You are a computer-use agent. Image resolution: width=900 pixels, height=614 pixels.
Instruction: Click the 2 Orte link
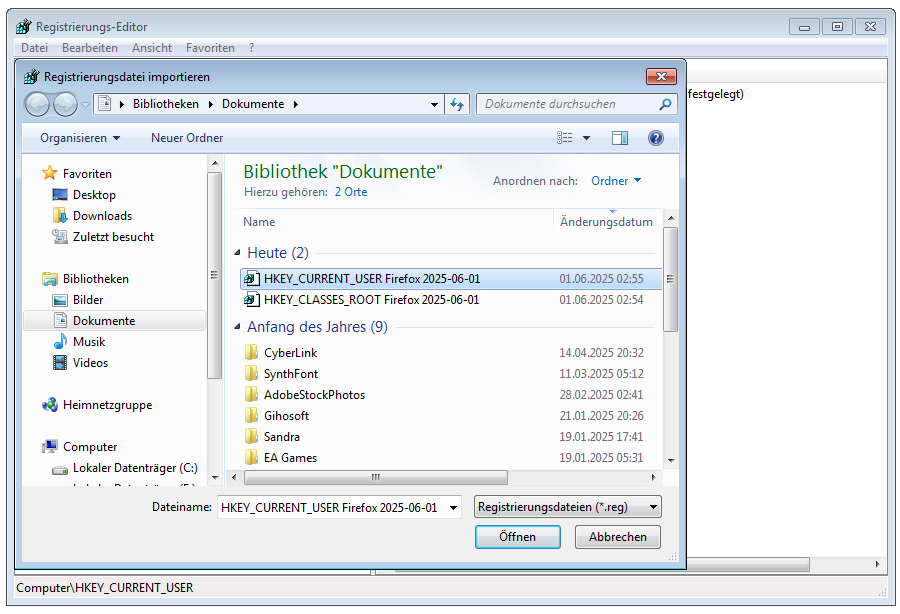tap(350, 192)
